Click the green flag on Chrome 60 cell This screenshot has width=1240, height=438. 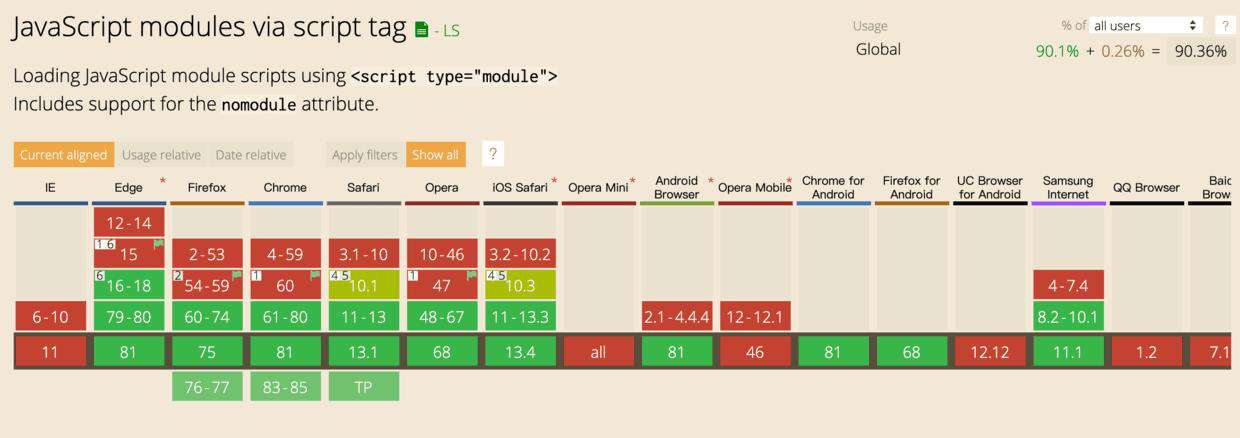point(315,275)
